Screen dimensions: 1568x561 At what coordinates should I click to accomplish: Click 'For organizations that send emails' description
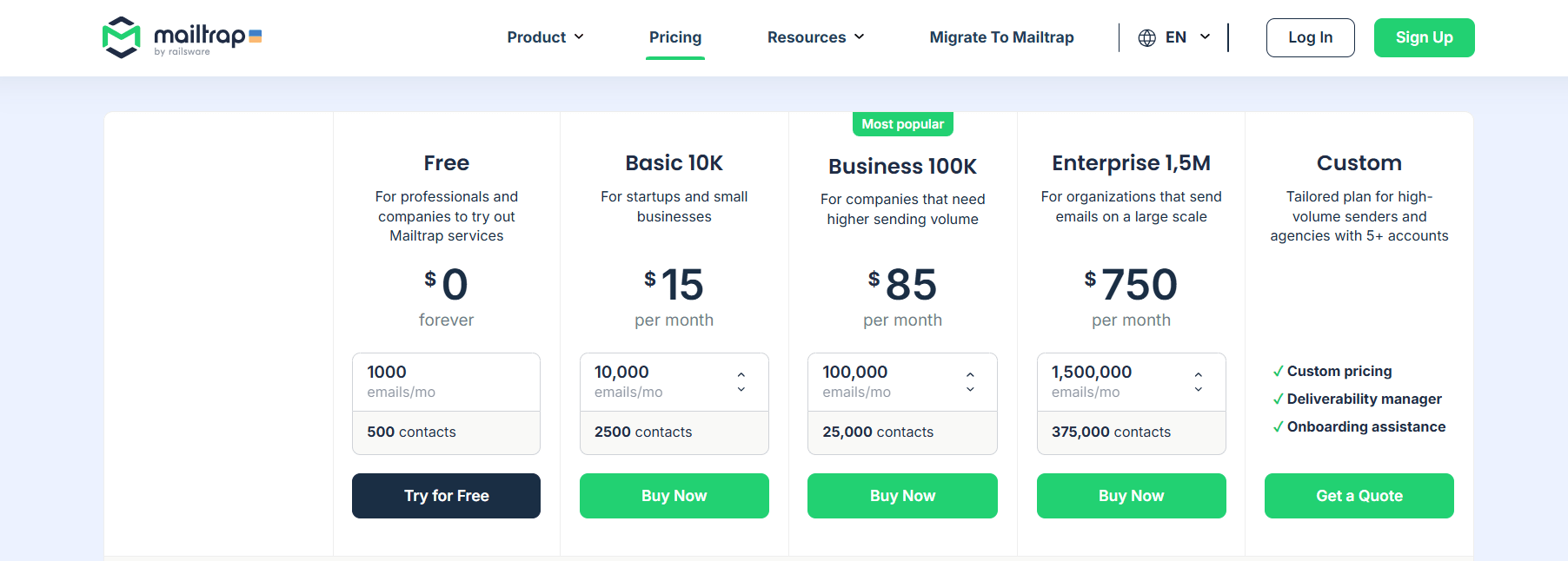(1131, 207)
